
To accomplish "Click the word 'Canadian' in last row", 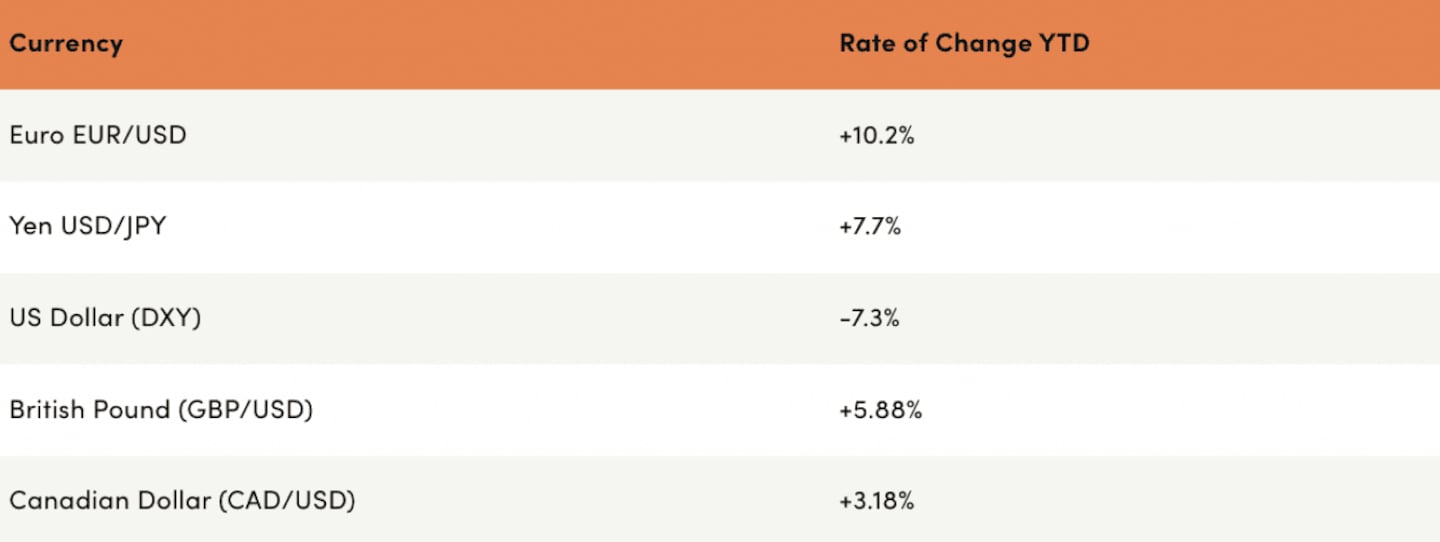I will tap(60, 501).
